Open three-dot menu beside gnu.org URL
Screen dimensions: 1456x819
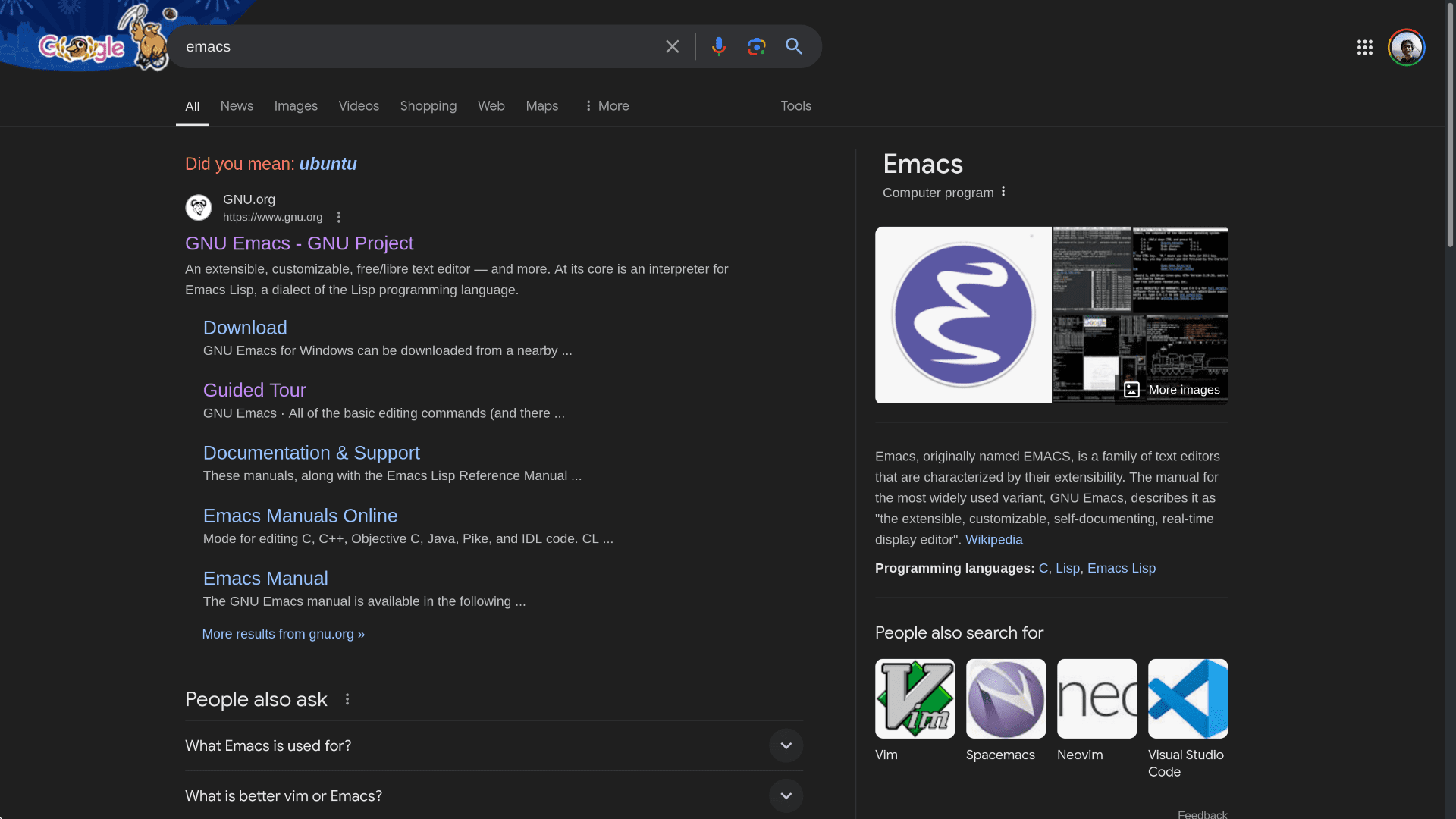pos(339,218)
